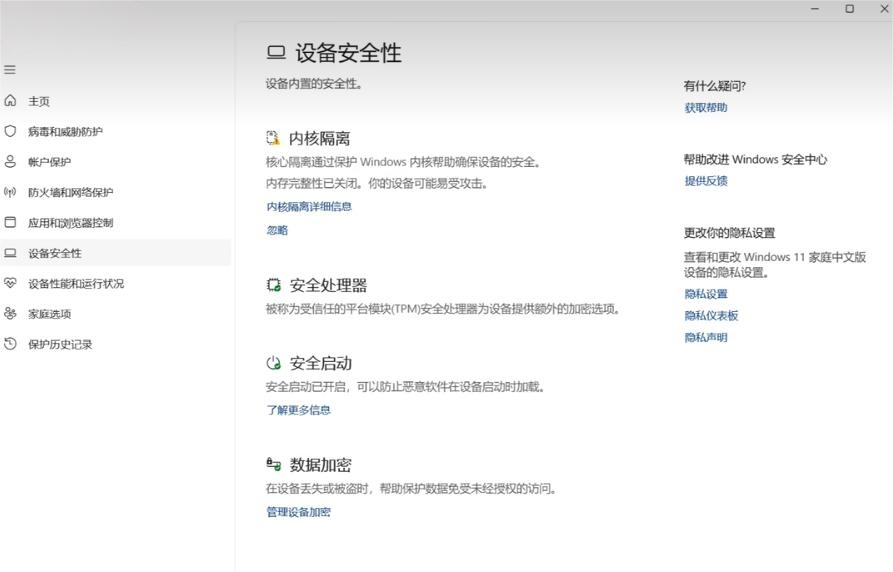Click 忽略 under the core isolation warning
The height and width of the screenshot is (572, 893).
click(x=277, y=230)
